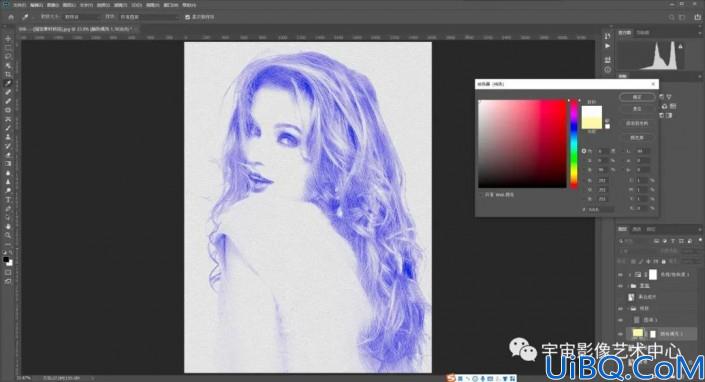705x382 pixels.
Task: Open the workspace switcher icon
Action: click(682, 17)
